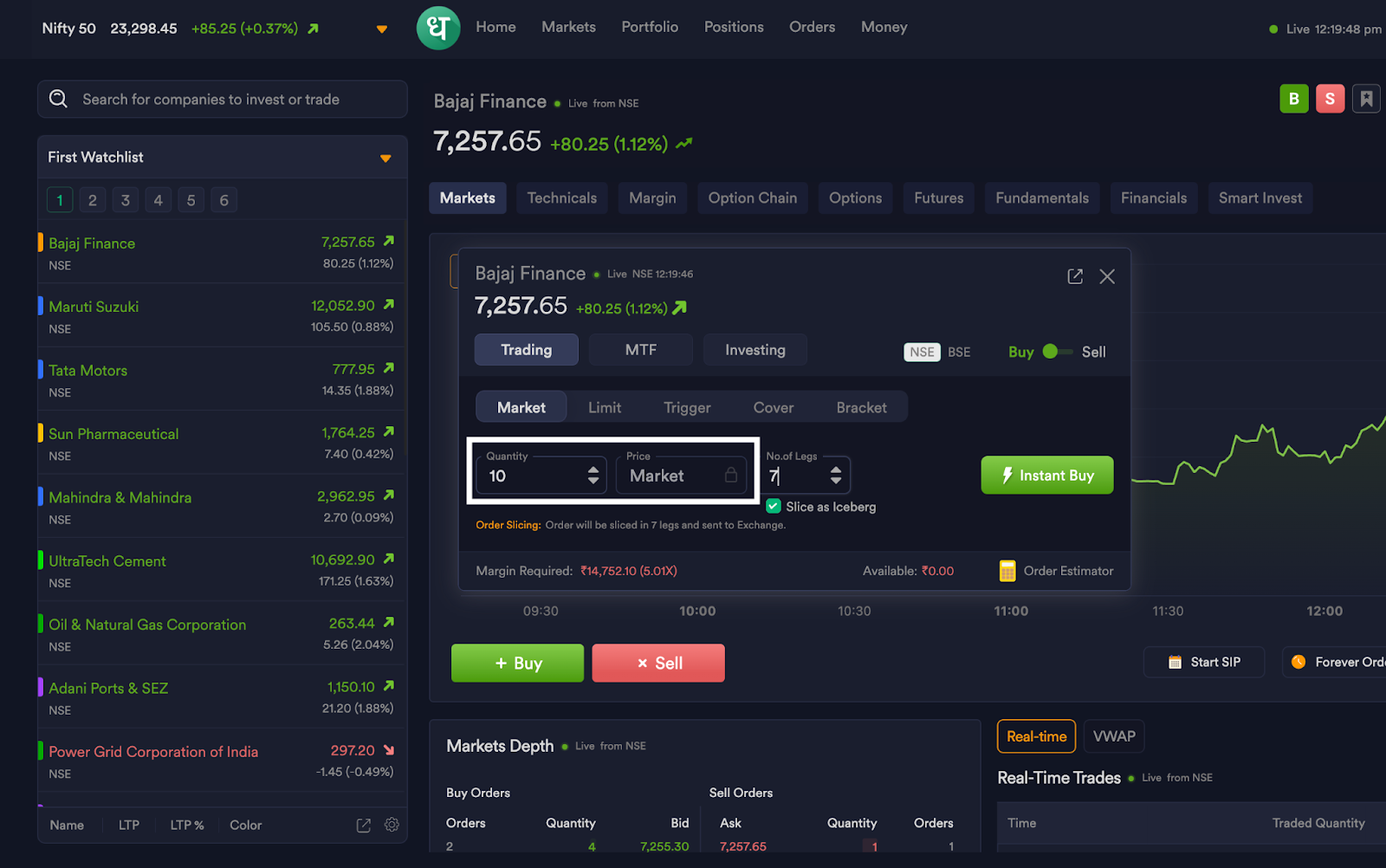The height and width of the screenshot is (868, 1386).
Task: Switch to watchlist number 6
Action: [x=223, y=200]
